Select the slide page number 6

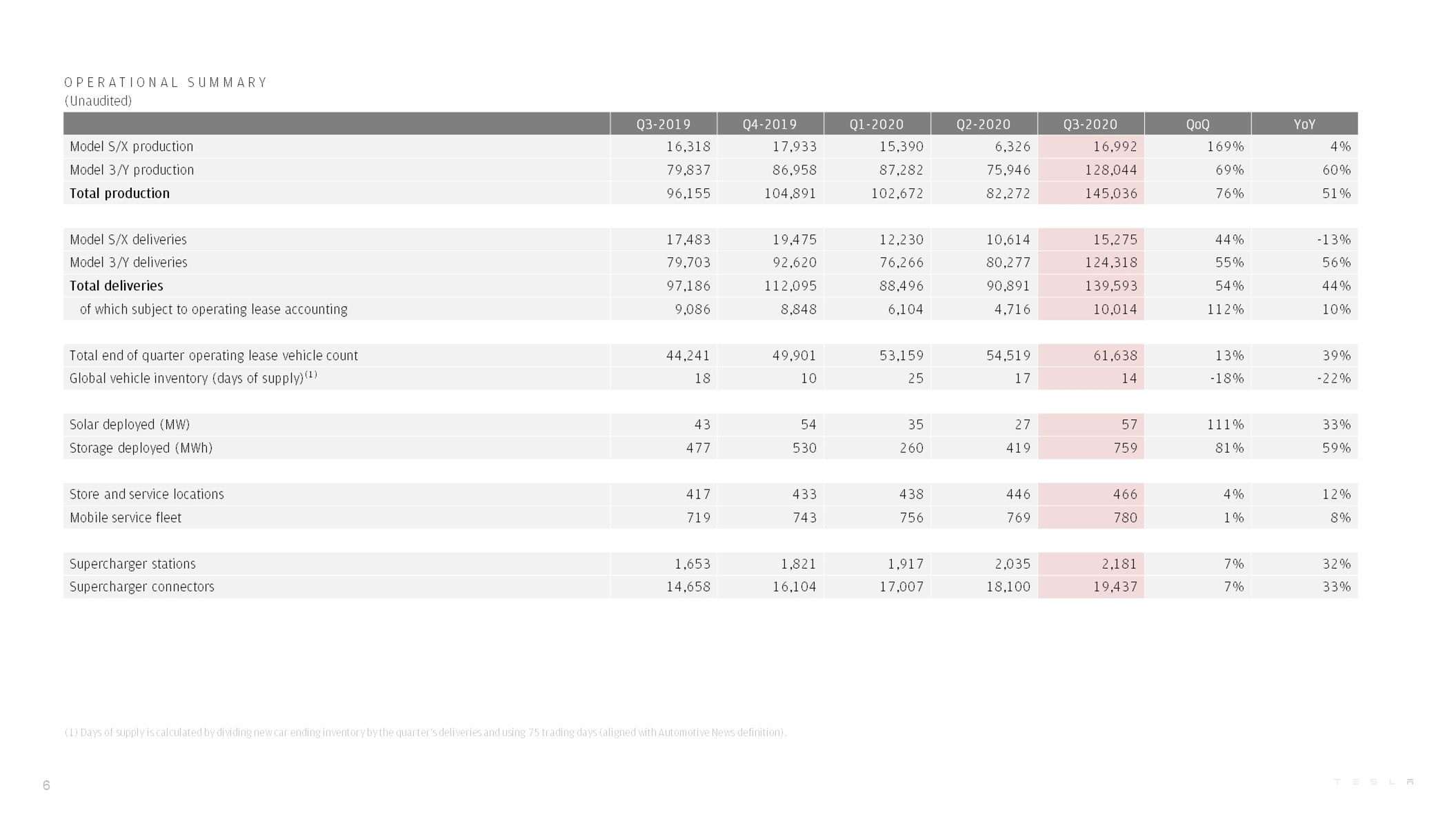(46, 785)
